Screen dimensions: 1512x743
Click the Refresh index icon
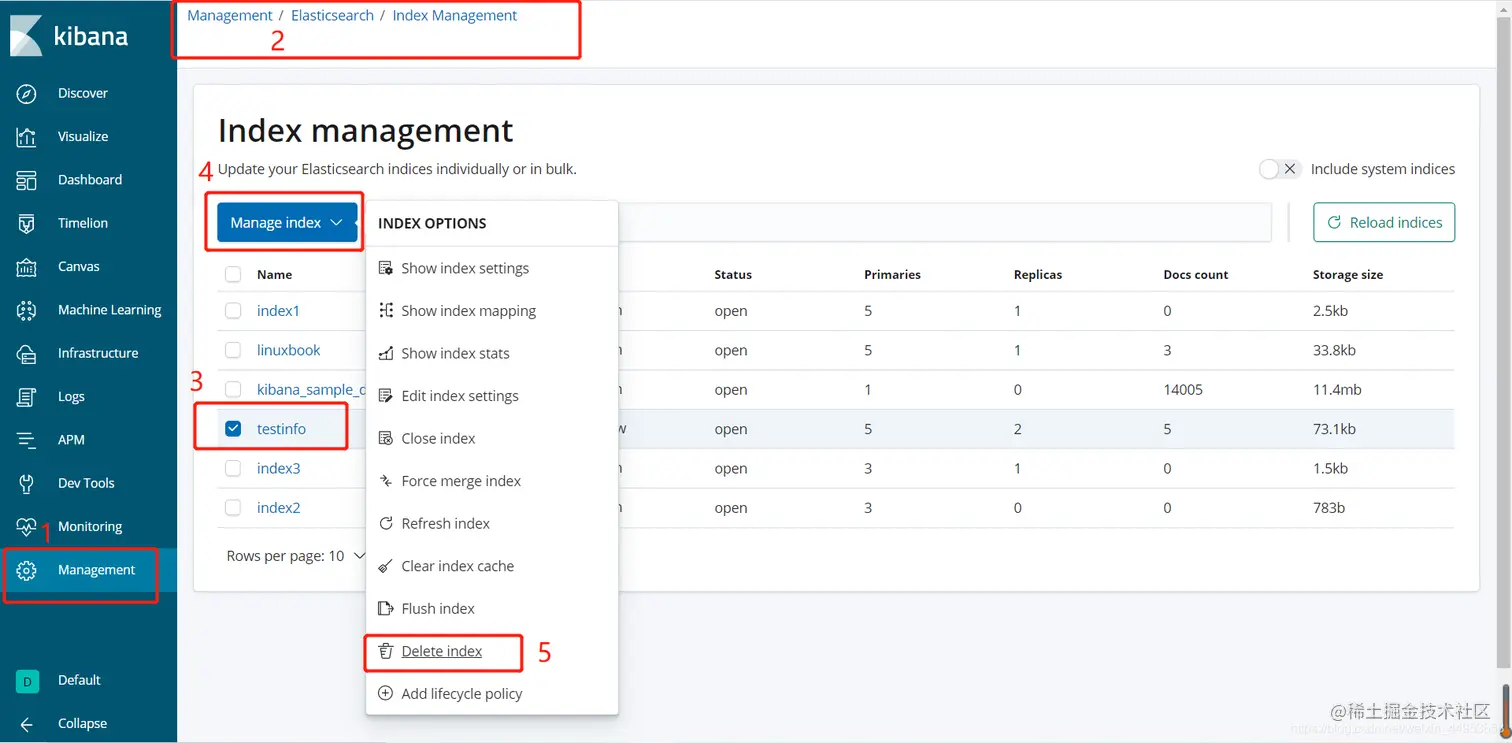[x=385, y=523]
